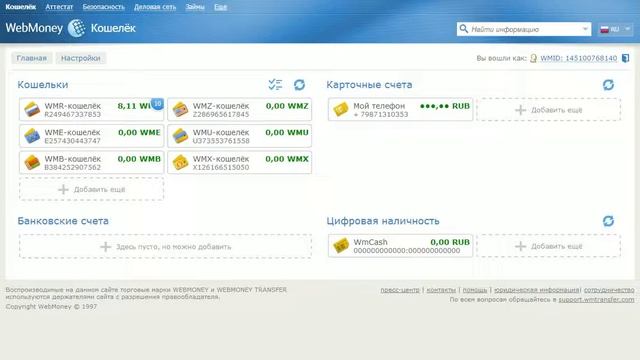Click the WMX wallet icon
This screenshot has width=640, height=360.
click(180, 162)
